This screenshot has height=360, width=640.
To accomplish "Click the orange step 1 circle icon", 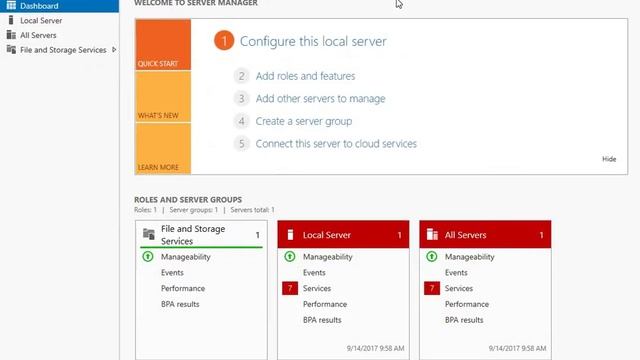I will click(224, 41).
